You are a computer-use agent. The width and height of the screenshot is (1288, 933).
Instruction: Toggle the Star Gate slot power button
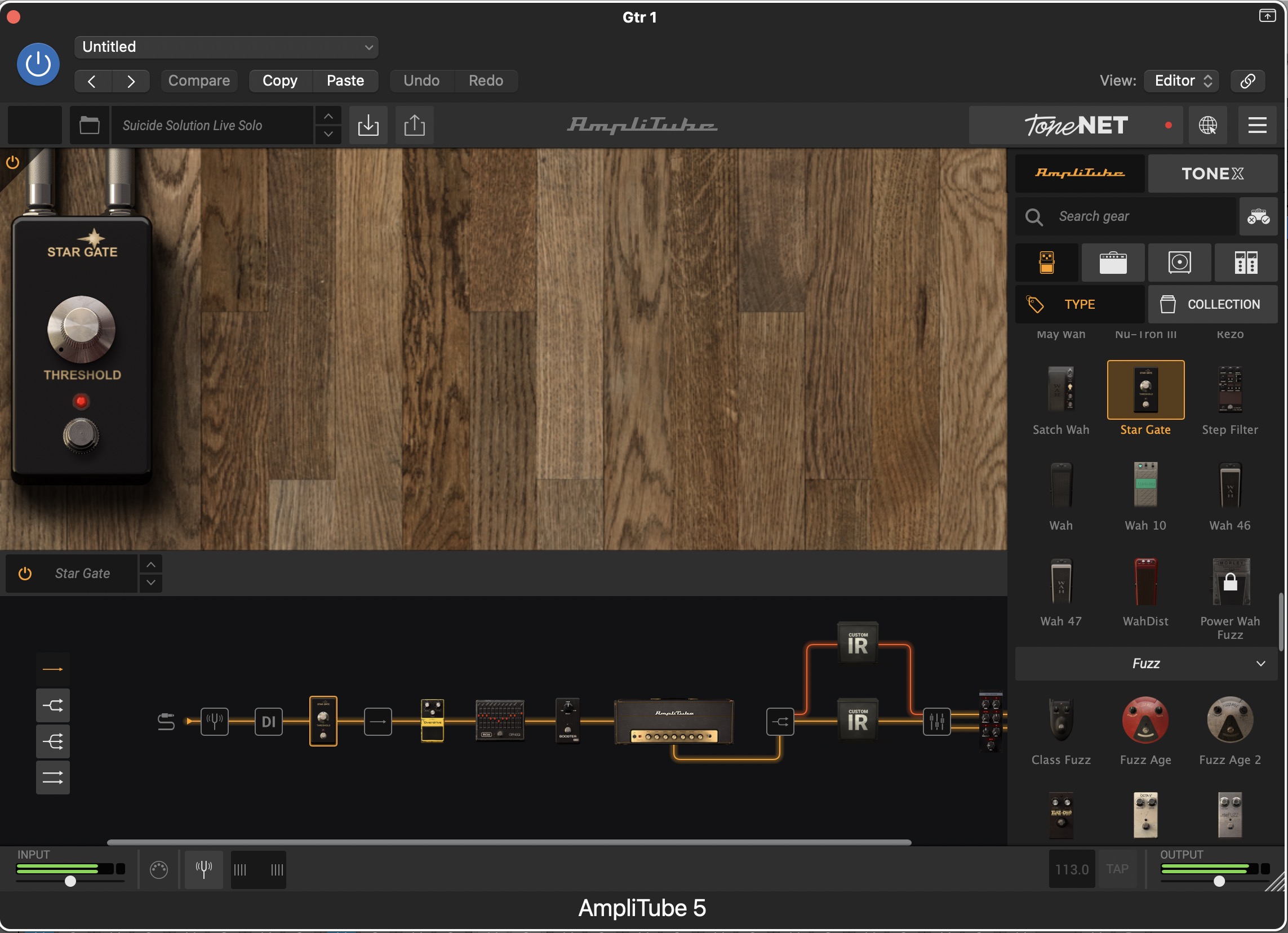tap(25, 574)
